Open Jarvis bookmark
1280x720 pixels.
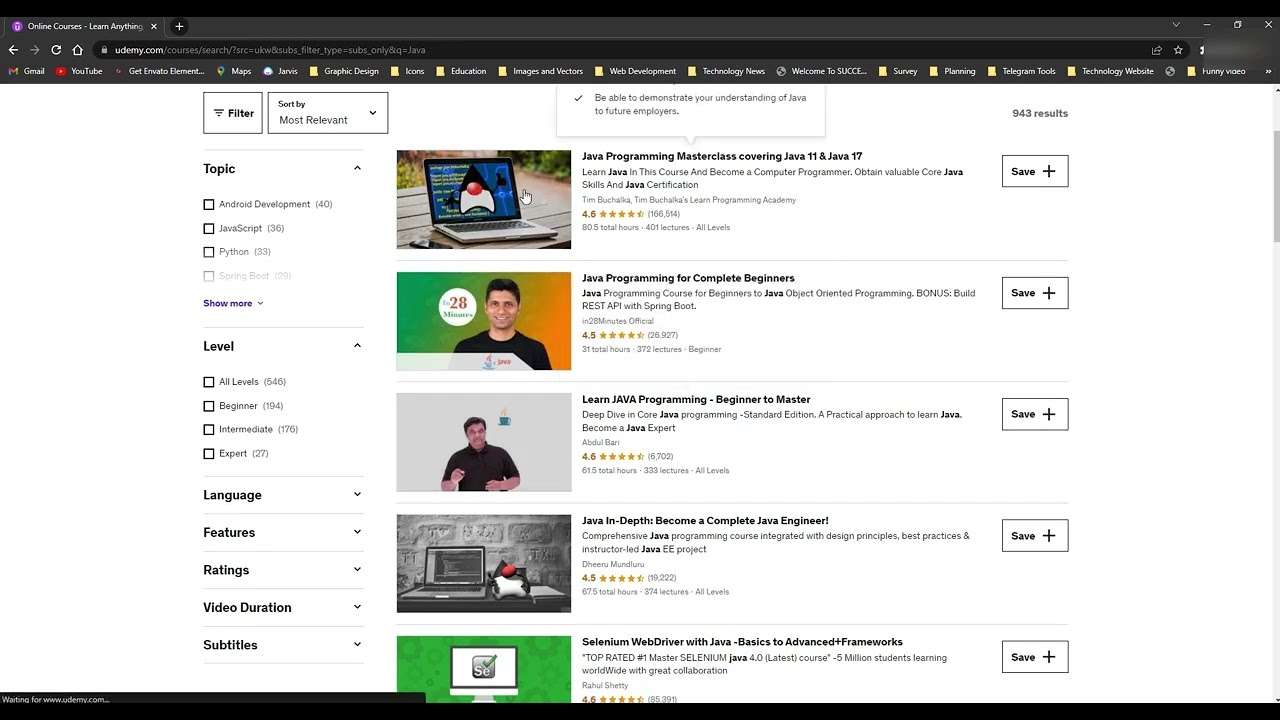tap(280, 71)
